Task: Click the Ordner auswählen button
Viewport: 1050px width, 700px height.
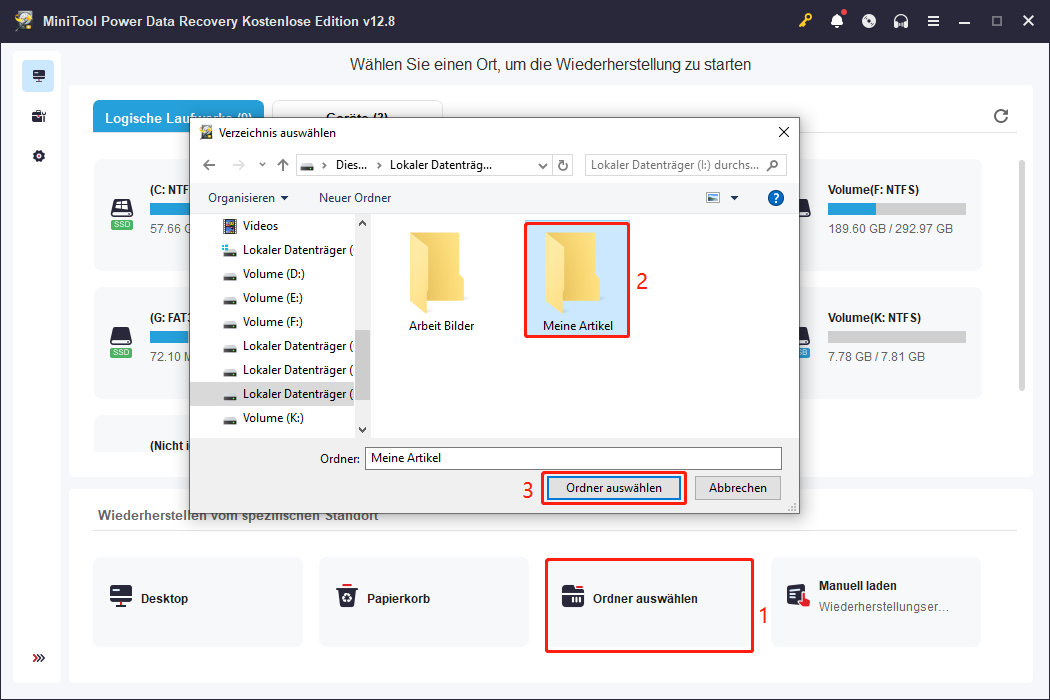Action: [613, 487]
